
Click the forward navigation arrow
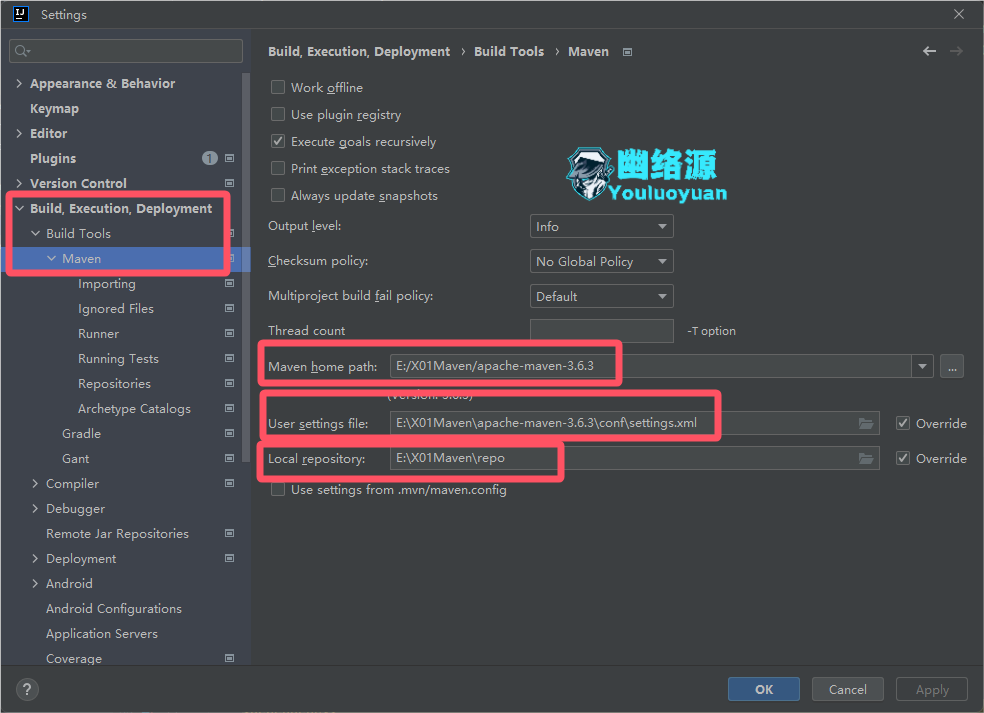click(956, 51)
